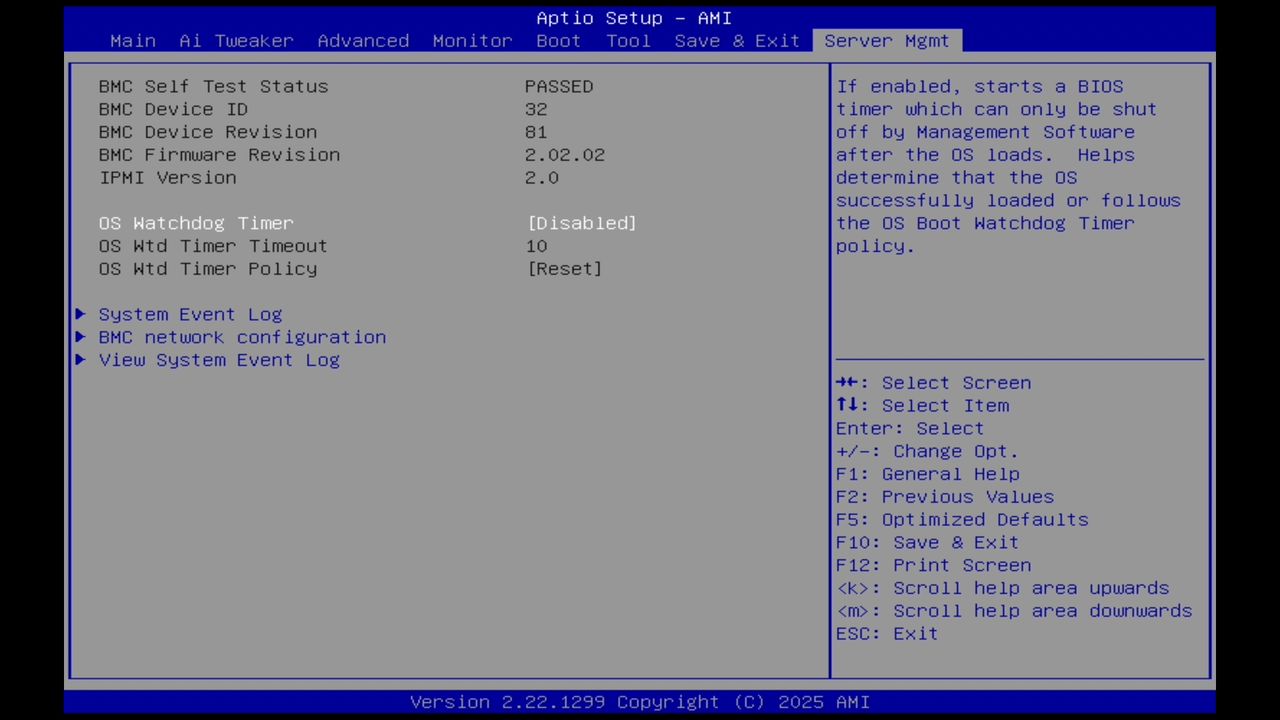
Task: Expand the System Event Log entry
Action: click(x=190, y=314)
